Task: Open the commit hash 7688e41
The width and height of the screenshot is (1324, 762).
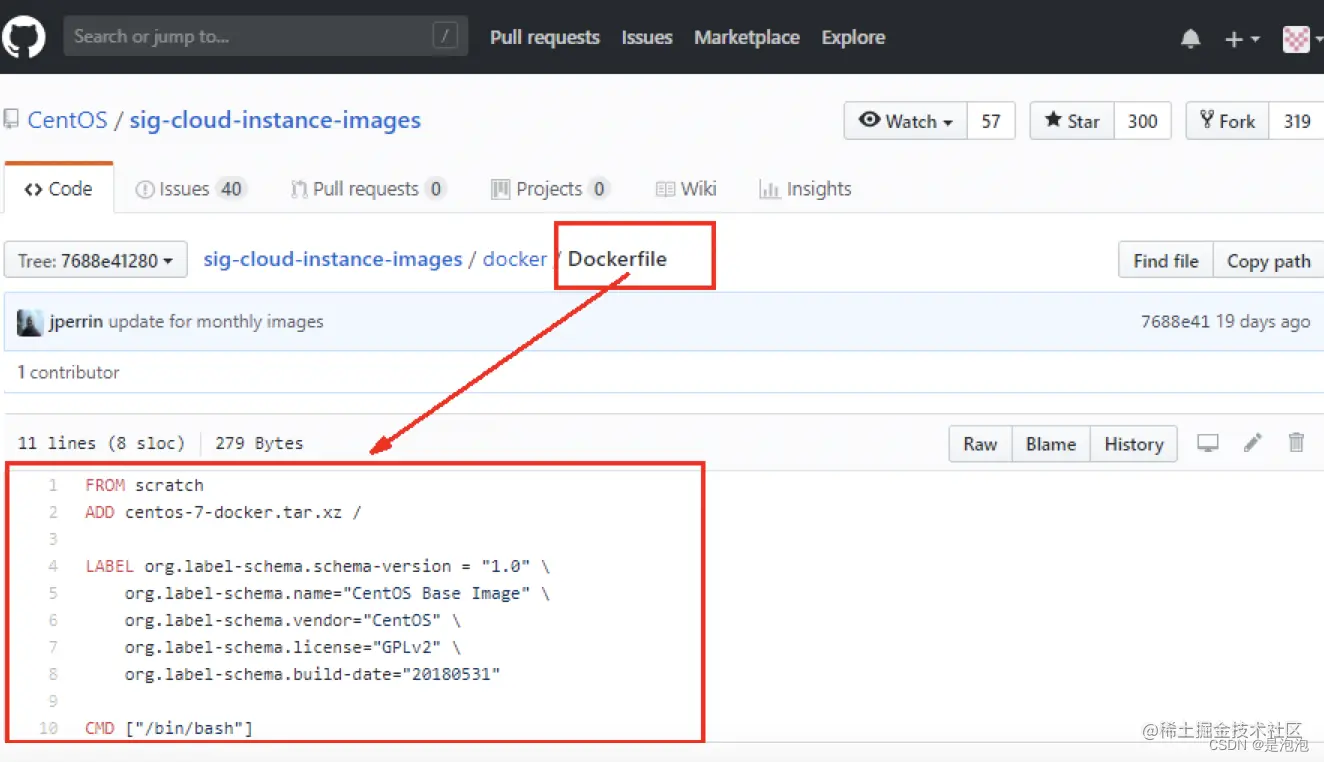Action: [1175, 322]
